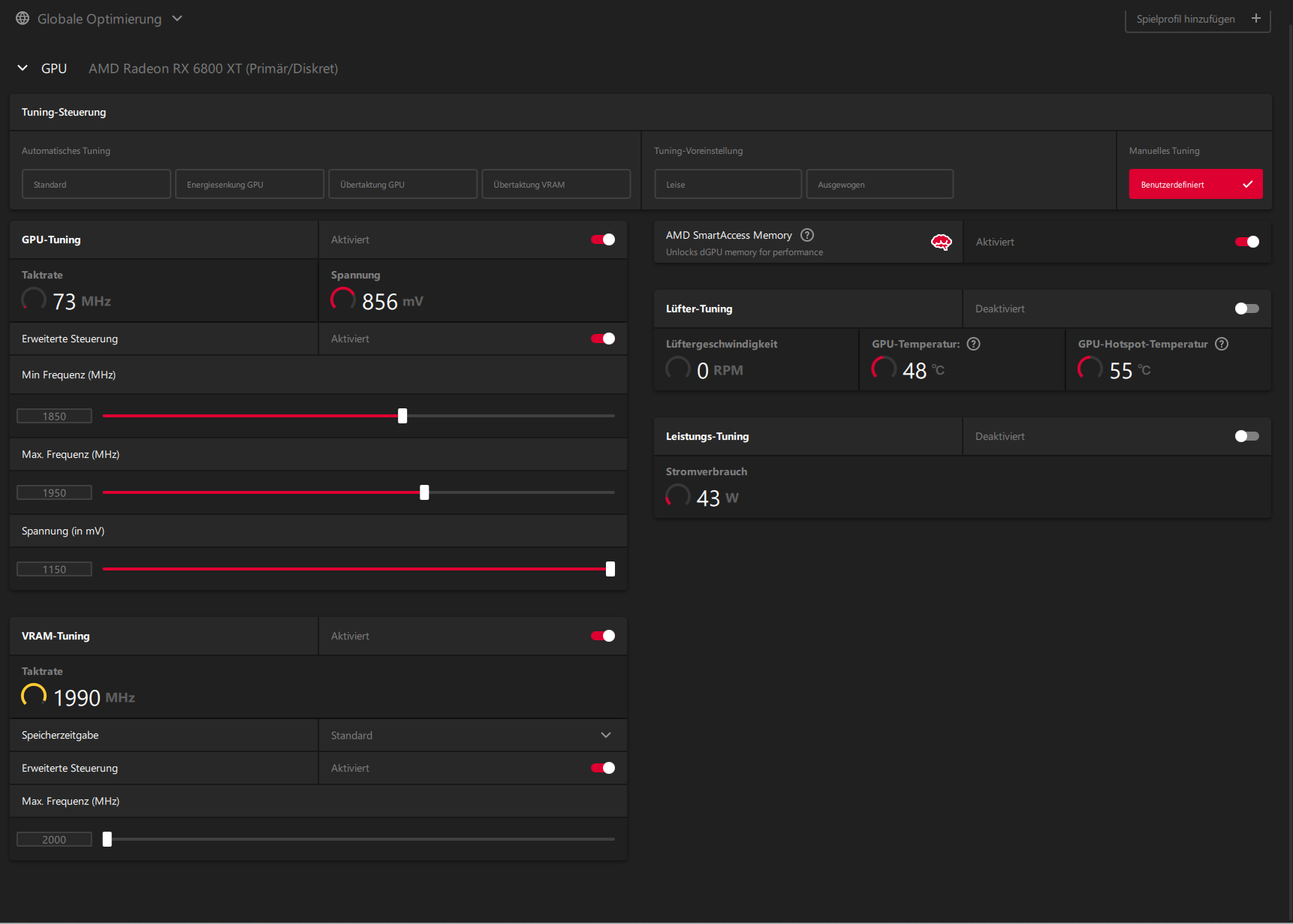Collapse the GPU section chevron
This screenshot has height=924, width=1293.
23,68
